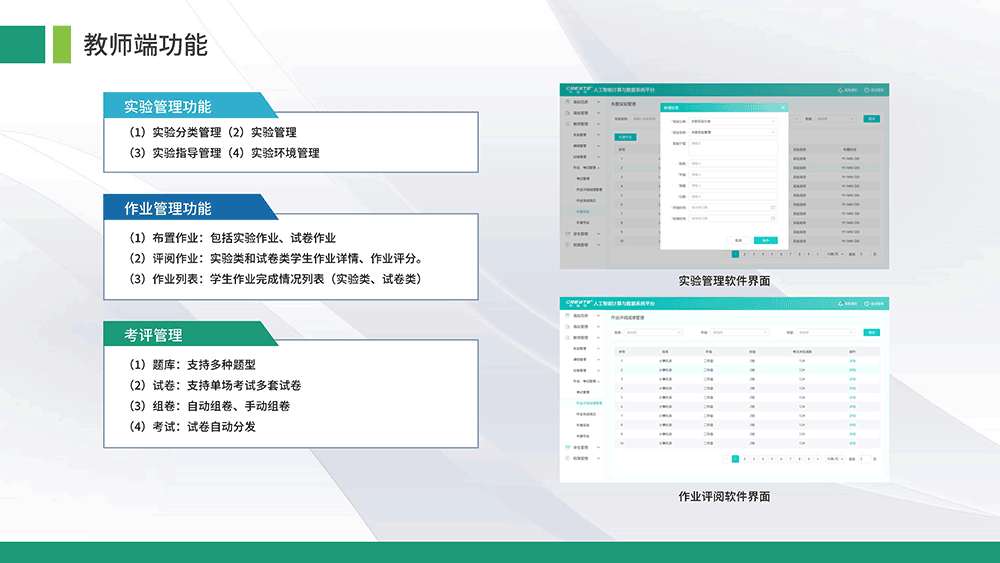Screen dimensions: 1000x563
Task: Close the add dialog in 实验管理 screenshot
Action: pyautogui.click(x=783, y=108)
